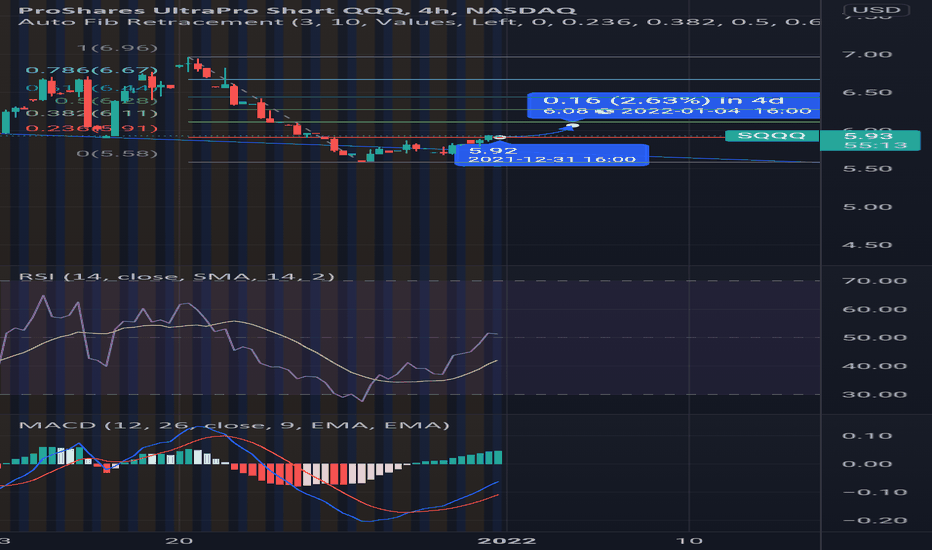Viewport: 932px width, 550px height.
Task: Click the 0.16 (2.63%) in 4d forecast label
Action: point(673,105)
